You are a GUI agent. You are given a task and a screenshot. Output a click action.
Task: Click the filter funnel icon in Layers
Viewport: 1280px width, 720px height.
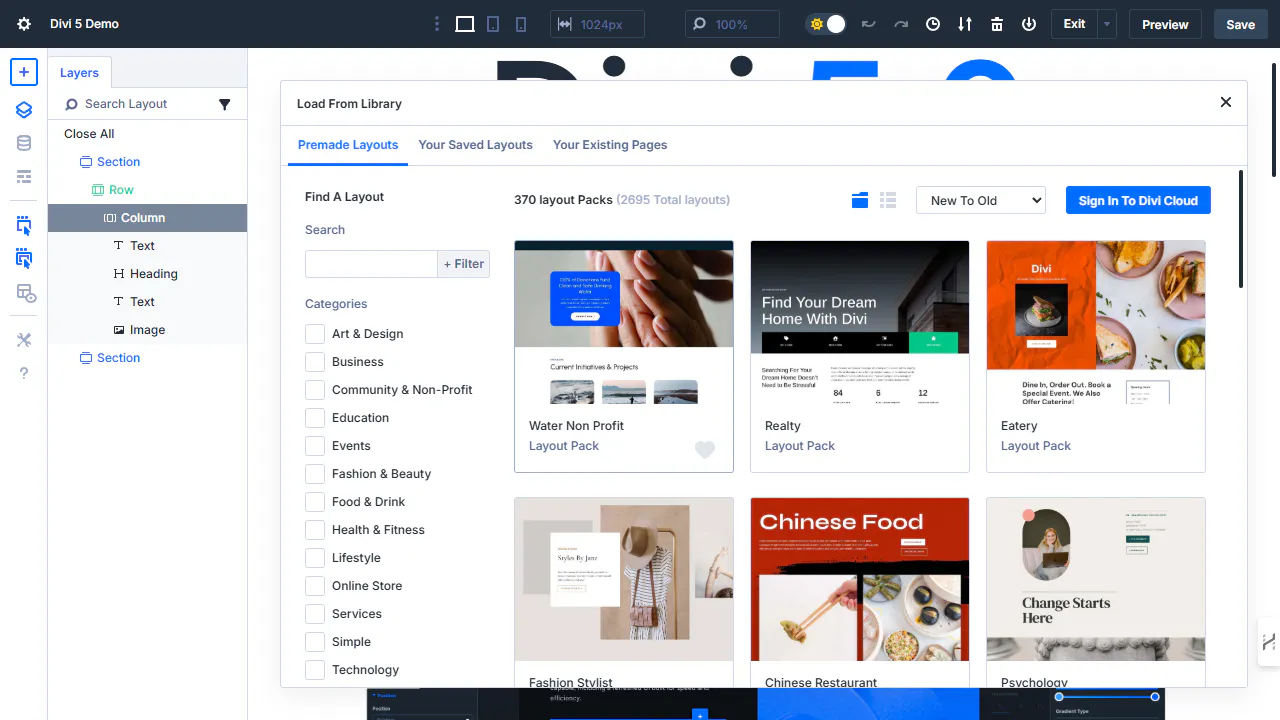(225, 104)
